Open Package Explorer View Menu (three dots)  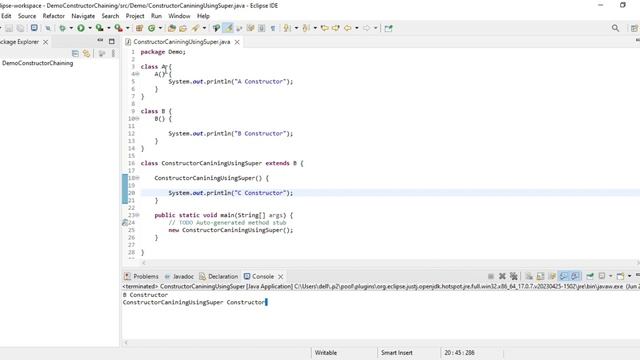[113, 53]
